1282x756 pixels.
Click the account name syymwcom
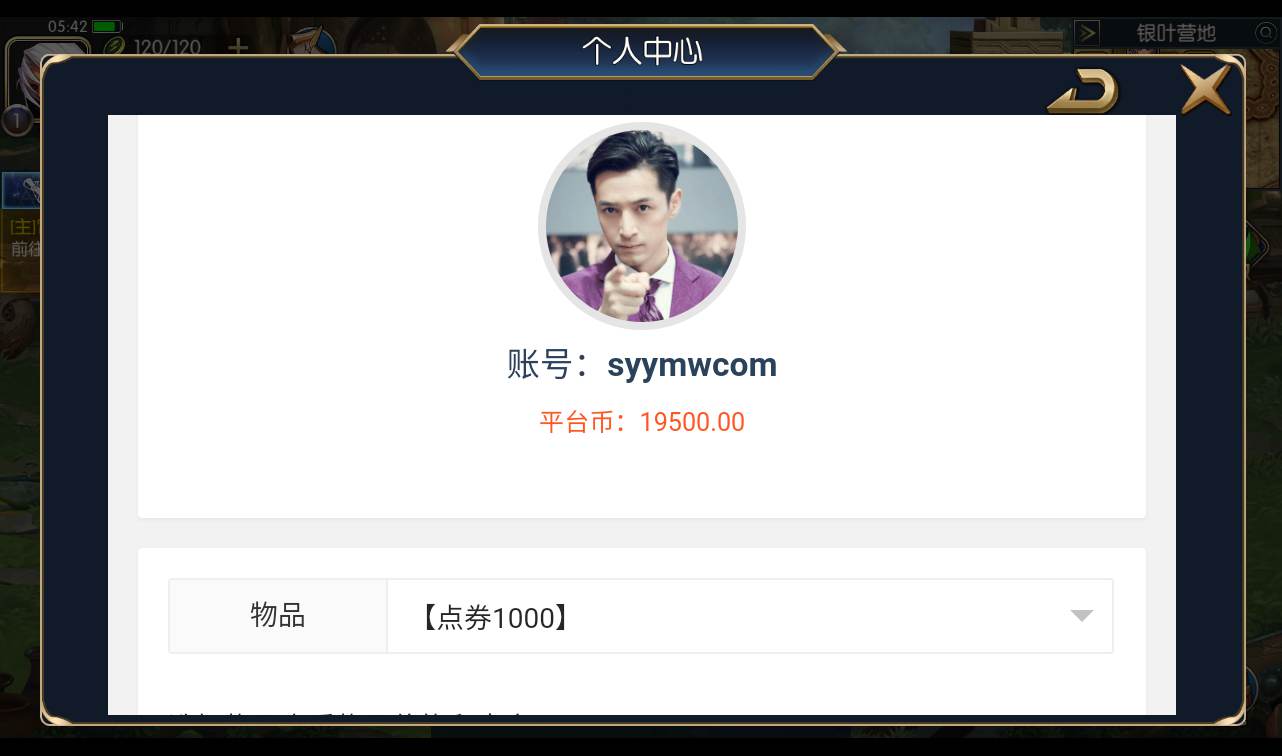(692, 365)
